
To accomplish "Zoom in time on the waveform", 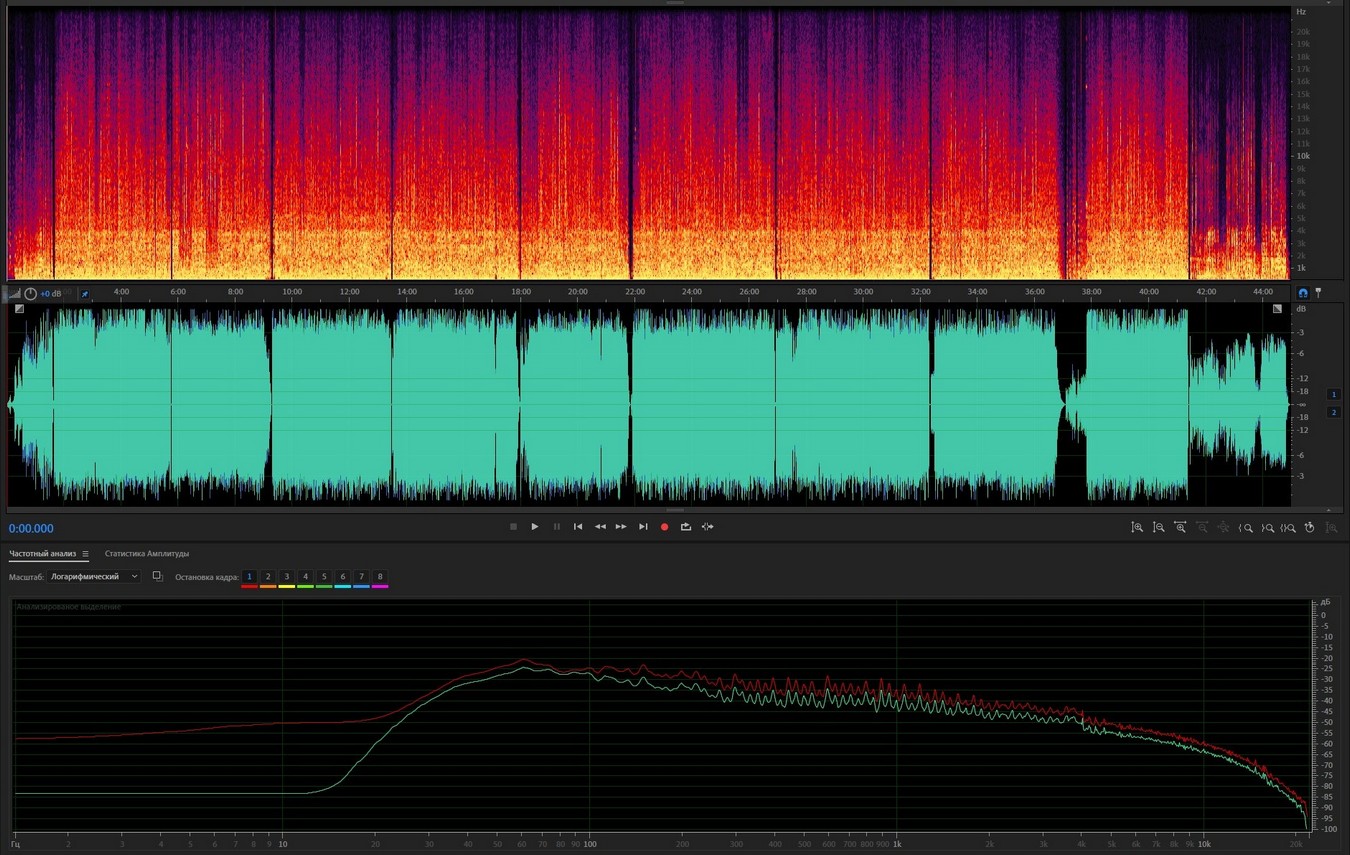I will coord(1180,527).
